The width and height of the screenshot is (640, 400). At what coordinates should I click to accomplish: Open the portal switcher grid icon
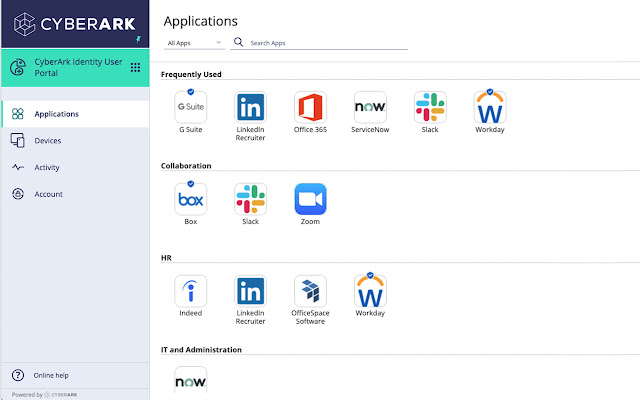(135, 67)
